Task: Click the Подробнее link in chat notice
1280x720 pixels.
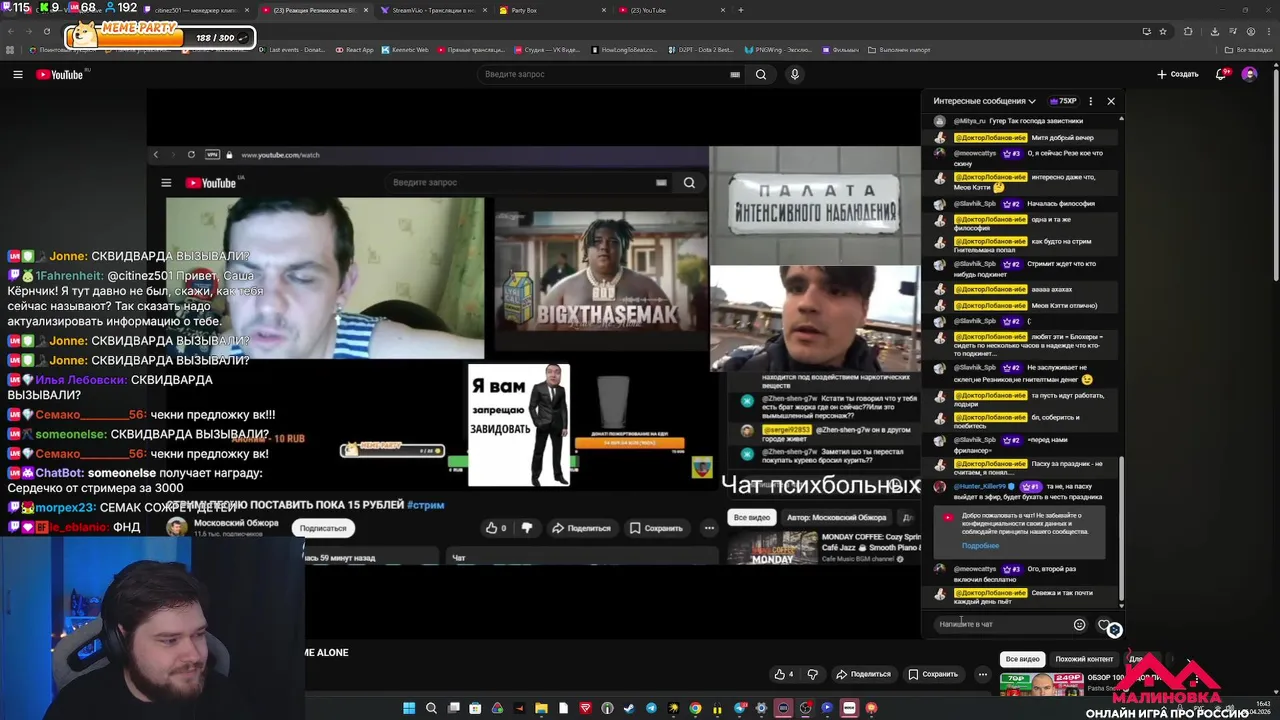Action: click(x=980, y=546)
